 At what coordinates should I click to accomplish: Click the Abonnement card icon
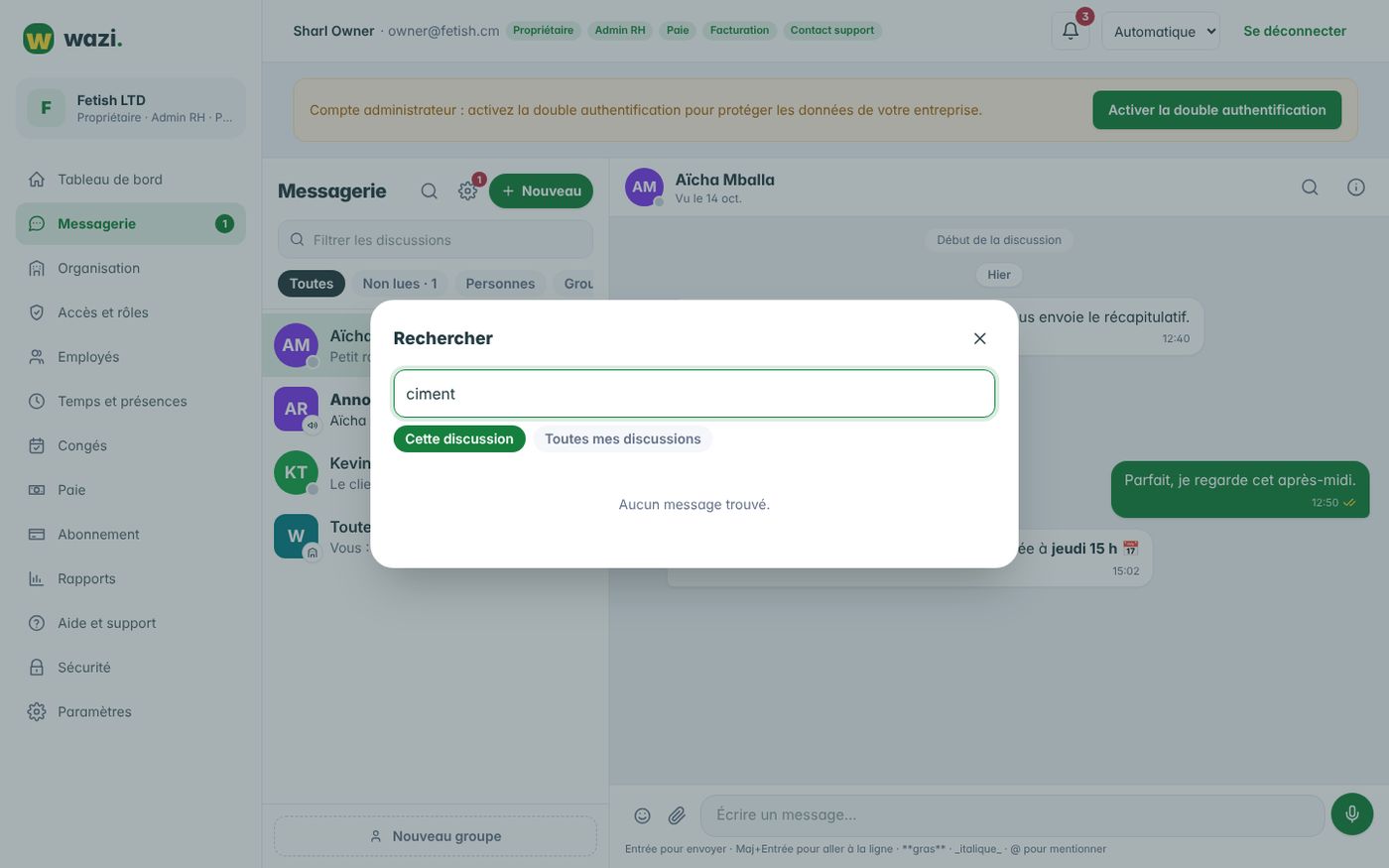coord(37,535)
